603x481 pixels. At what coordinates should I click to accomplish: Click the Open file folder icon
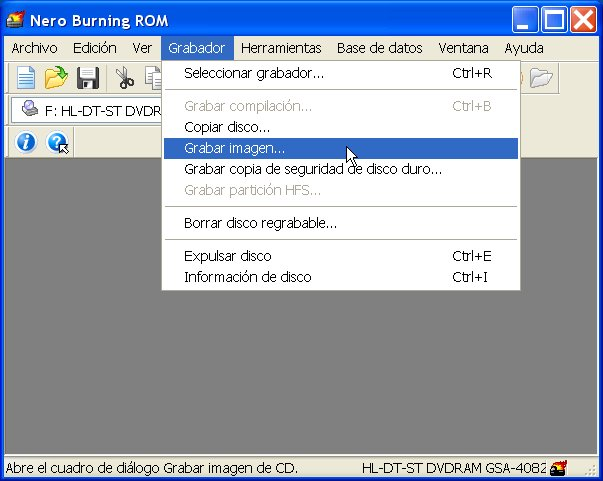(x=56, y=78)
